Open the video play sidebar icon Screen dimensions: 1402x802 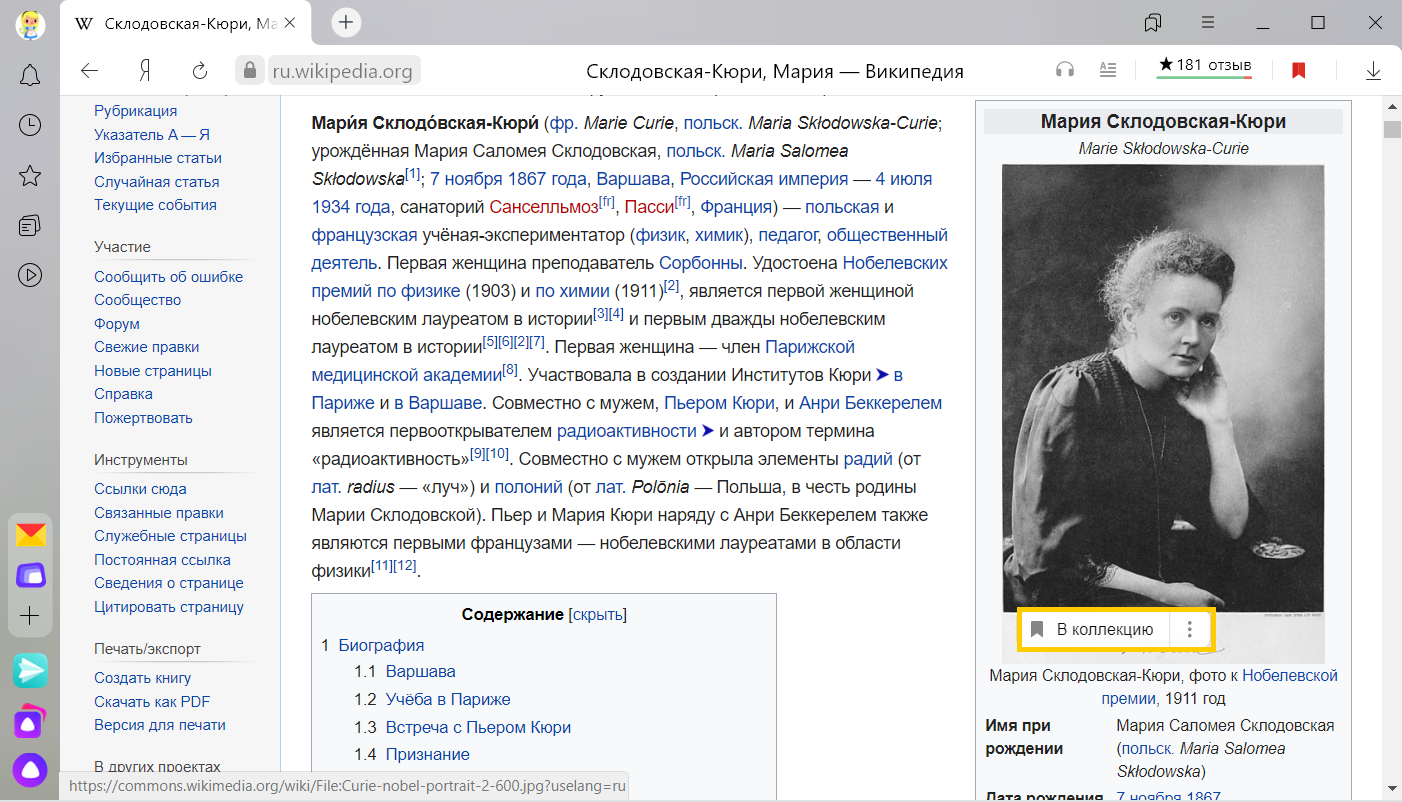tap(30, 274)
